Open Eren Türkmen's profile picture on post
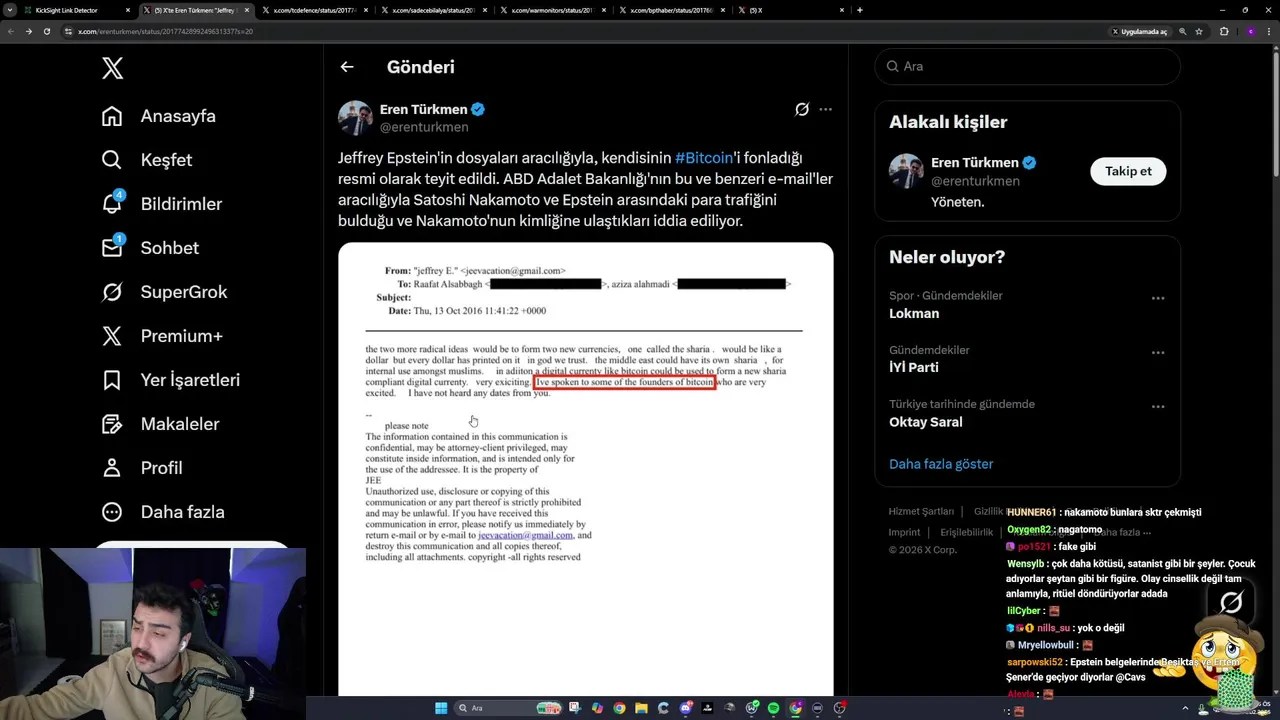Viewport: 1280px width, 720px height. pos(355,117)
